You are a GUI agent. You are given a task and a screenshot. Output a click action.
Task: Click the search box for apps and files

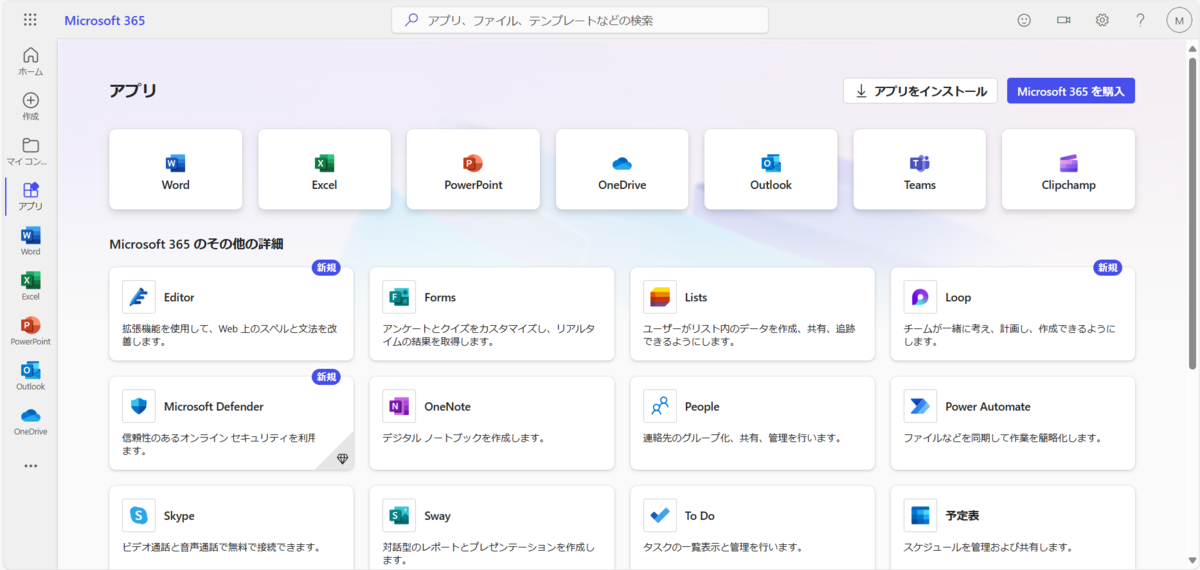(580, 20)
